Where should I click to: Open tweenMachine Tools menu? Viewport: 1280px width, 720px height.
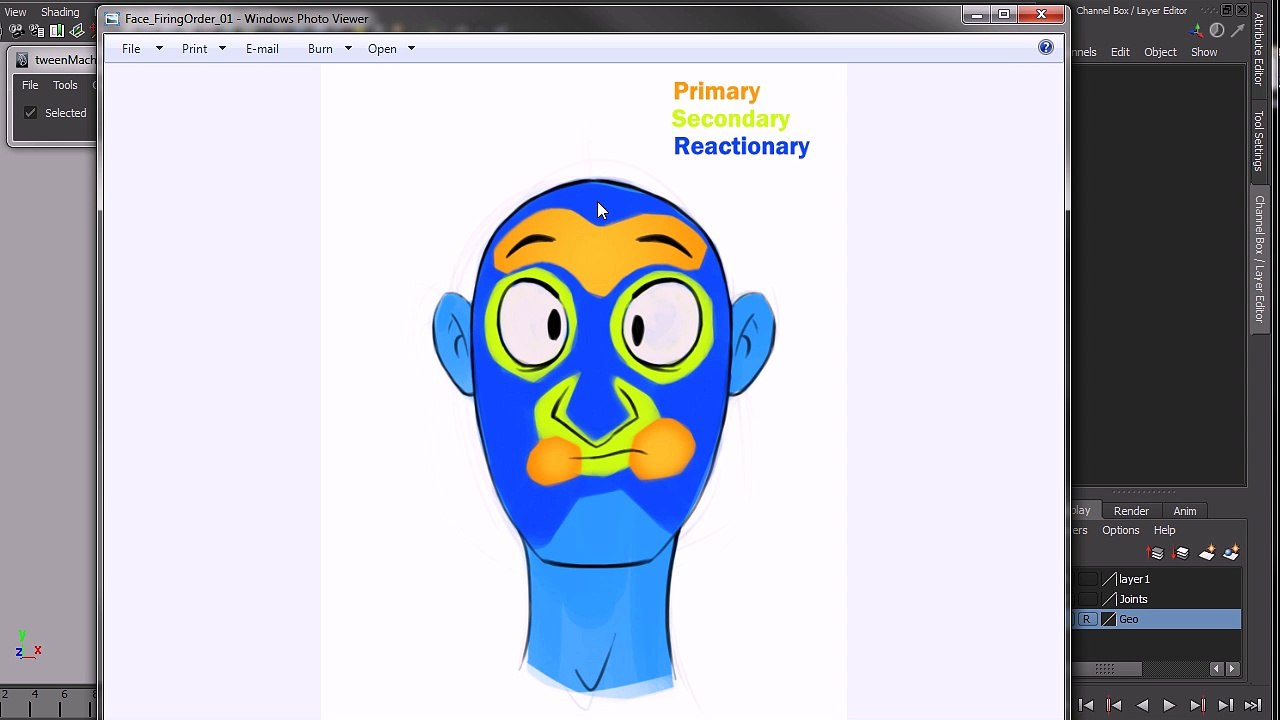click(x=65, y=85)
